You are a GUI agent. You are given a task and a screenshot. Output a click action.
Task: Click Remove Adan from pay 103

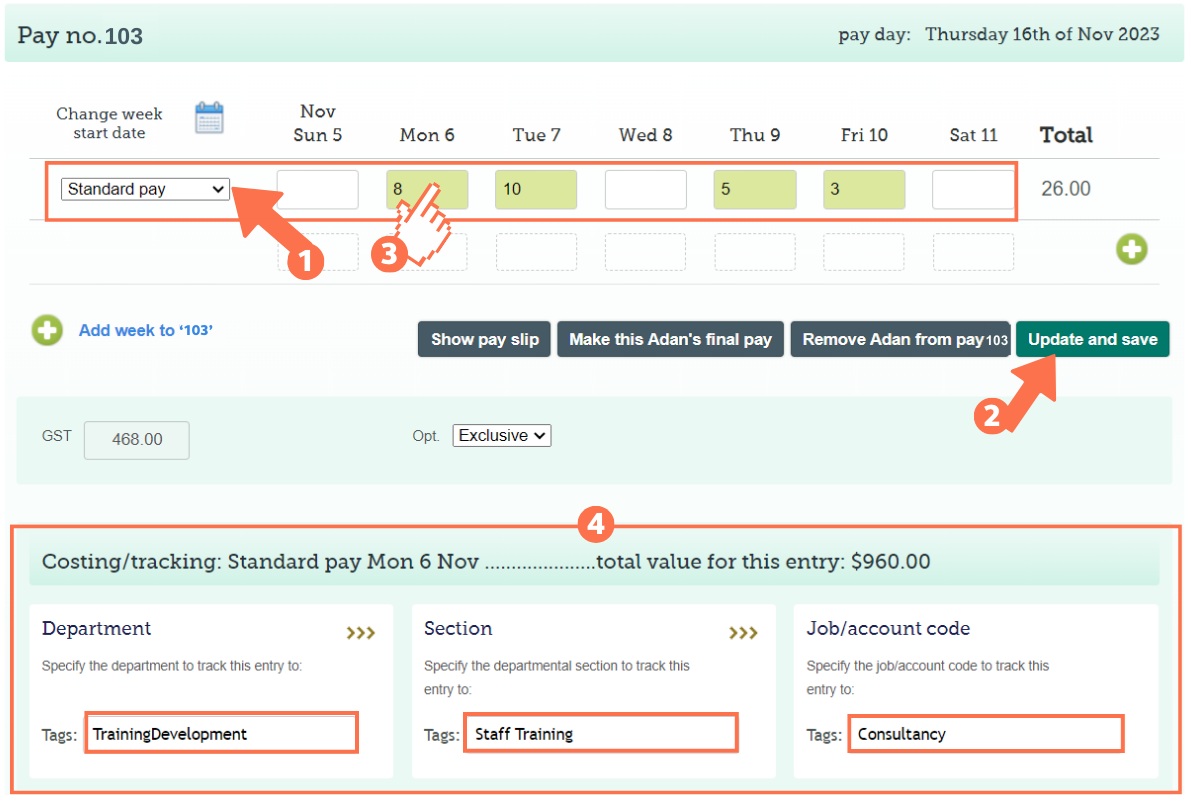[x=899, y=339]
